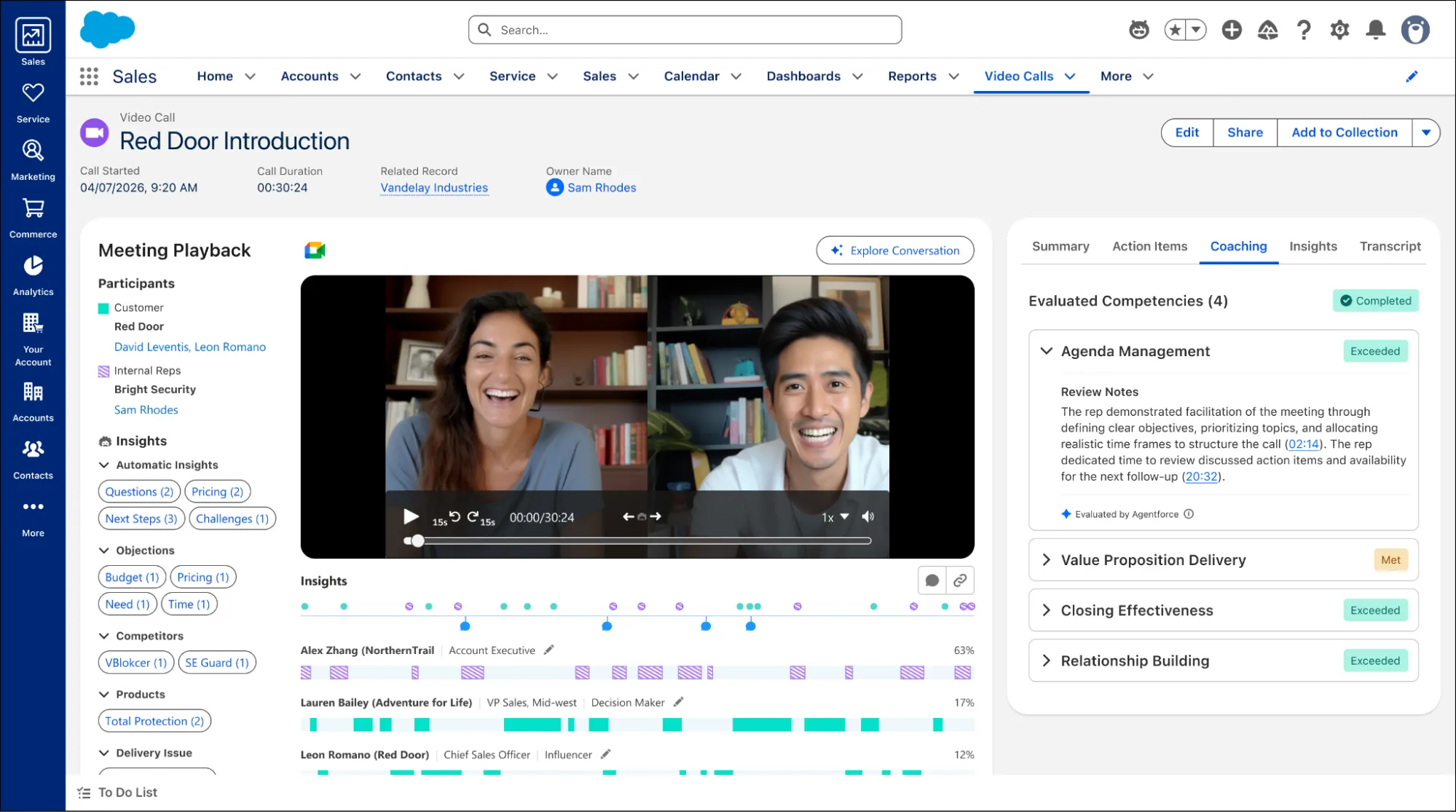This screenshot has width=1456, height=812.
Task: Click the video progress slider handle
Action: pyautogui.click(x=417, y=540)
